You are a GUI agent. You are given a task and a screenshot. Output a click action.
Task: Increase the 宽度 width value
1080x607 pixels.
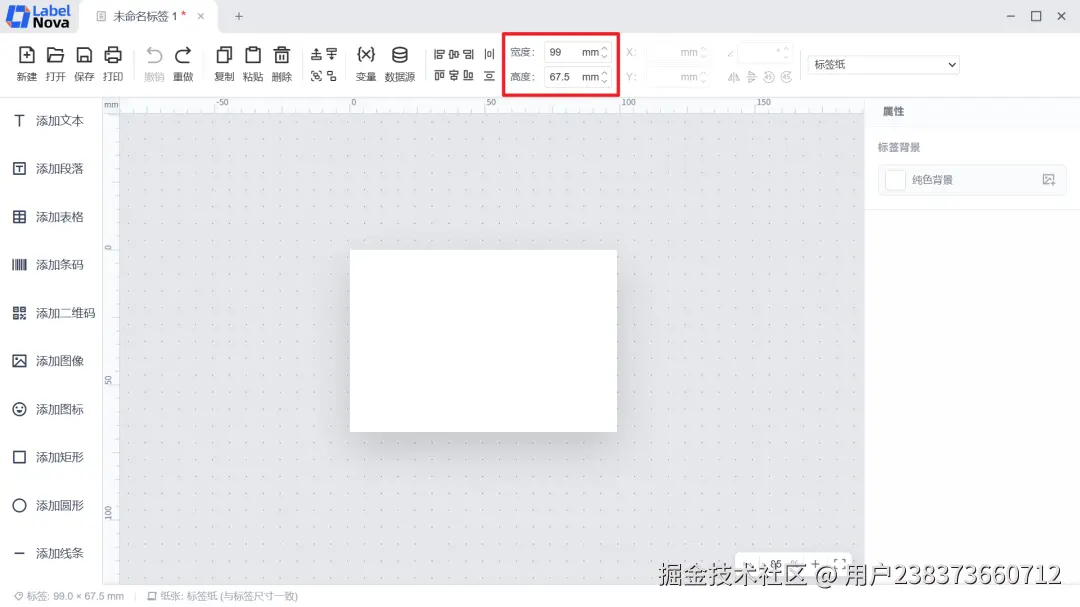[604, 49]
